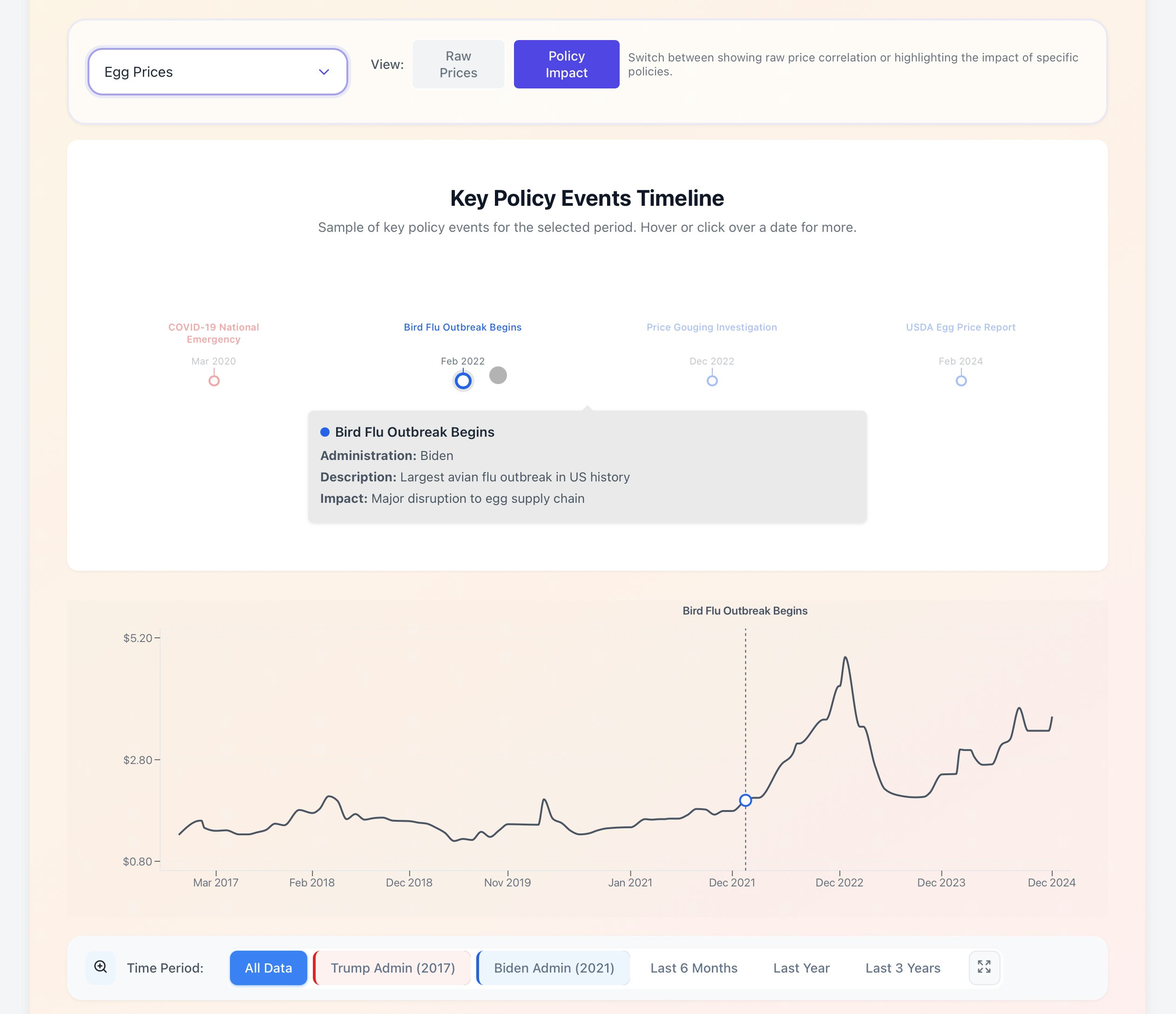The height and width of the screenshot is (1014, 1176).
Task: Select the All Data time period
Action: coord(268,967)
